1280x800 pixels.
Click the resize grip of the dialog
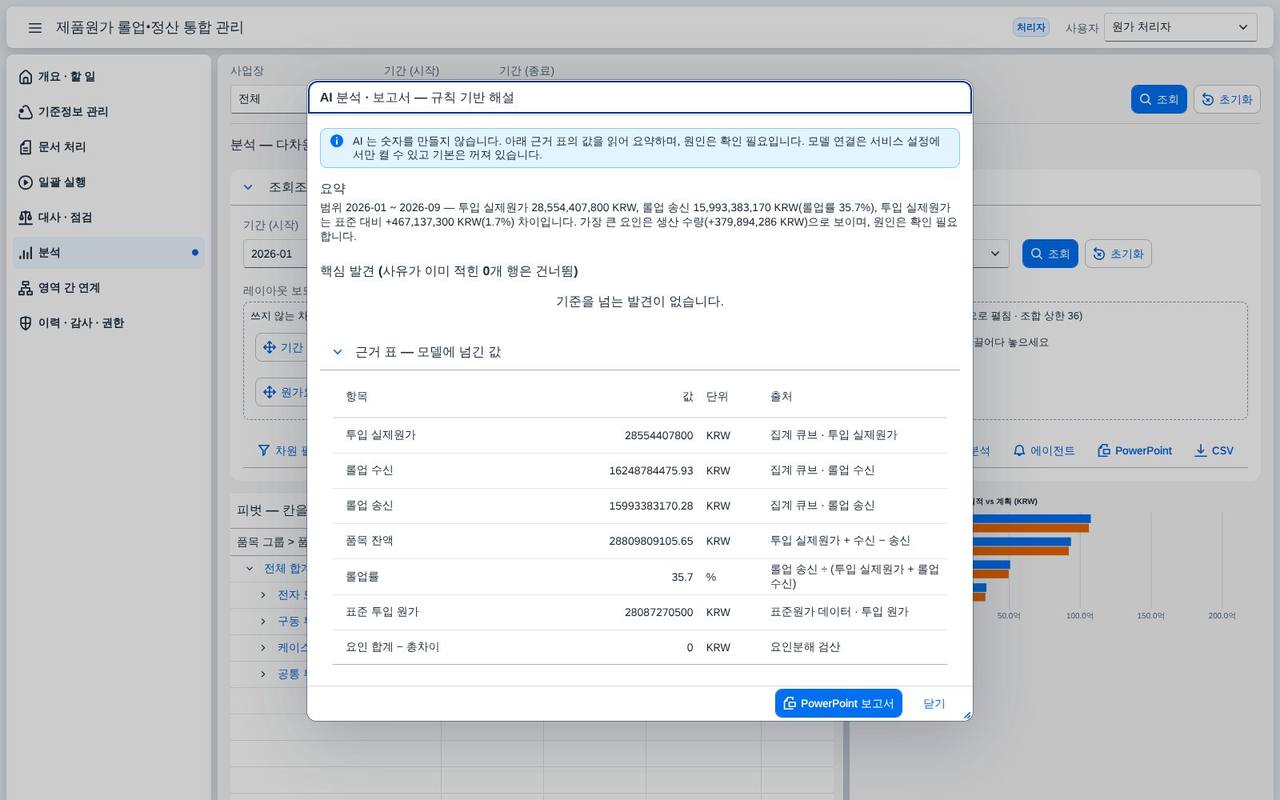click(x=966, y=714)
